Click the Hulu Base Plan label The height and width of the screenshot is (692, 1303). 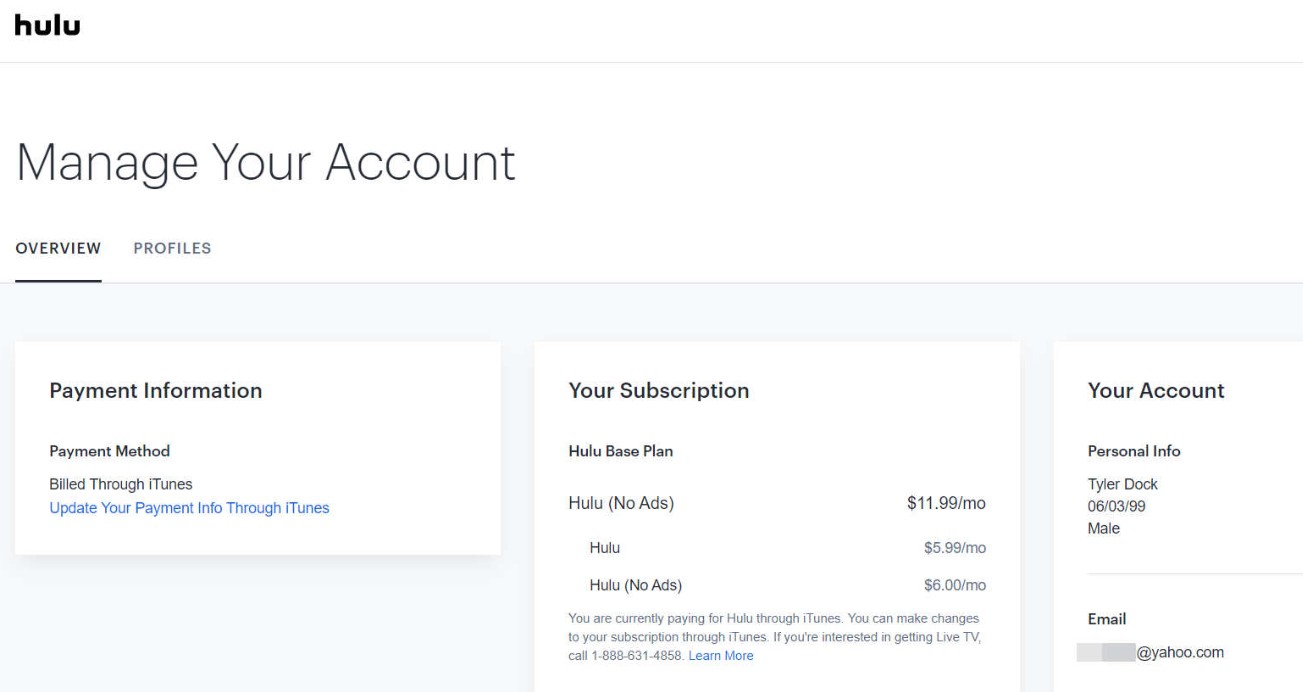pyautogui.click(x=621, y=451)
